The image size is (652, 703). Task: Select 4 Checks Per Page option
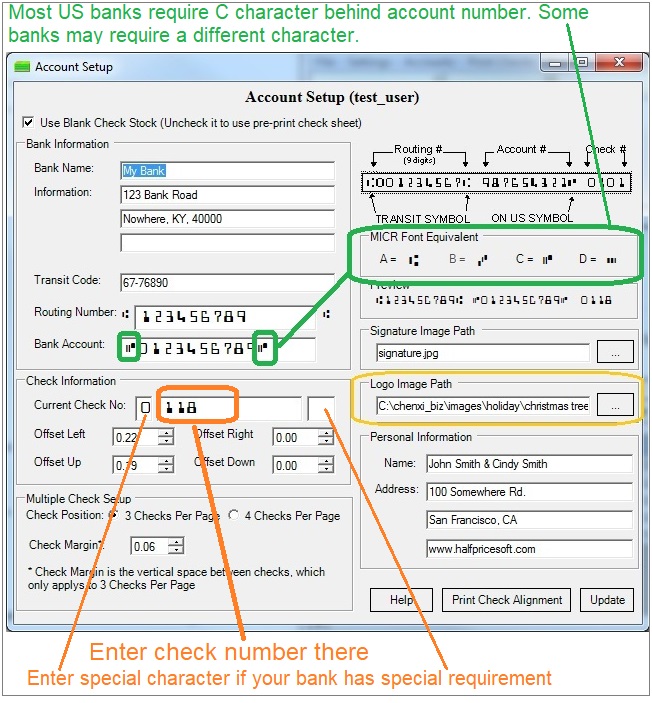point(234,516)
